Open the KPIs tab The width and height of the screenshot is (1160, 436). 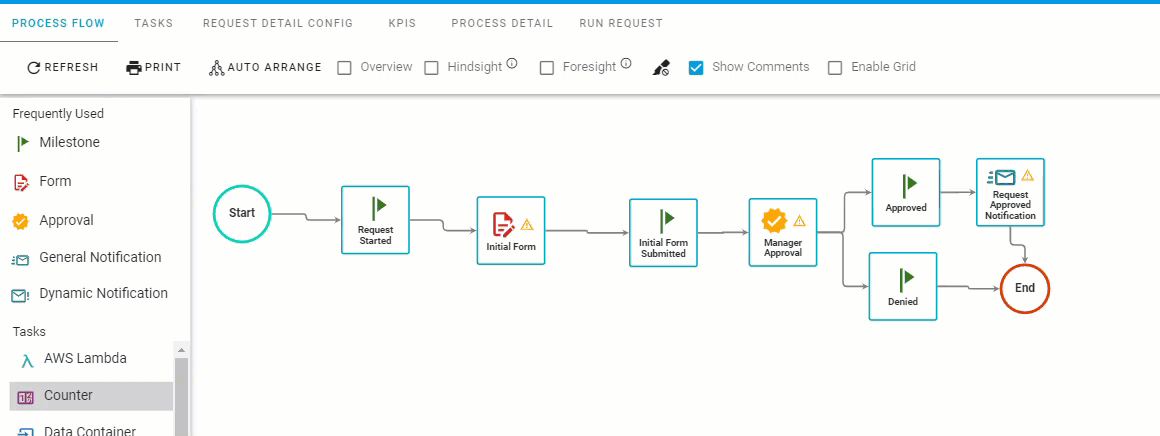tap(402, 23)
